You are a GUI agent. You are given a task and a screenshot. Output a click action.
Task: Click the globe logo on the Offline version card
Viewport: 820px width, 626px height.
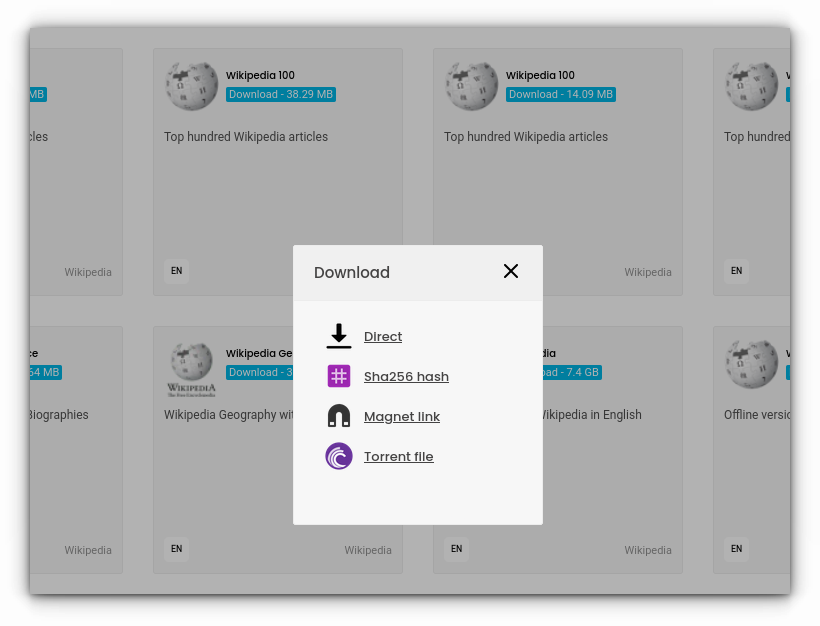751,364
